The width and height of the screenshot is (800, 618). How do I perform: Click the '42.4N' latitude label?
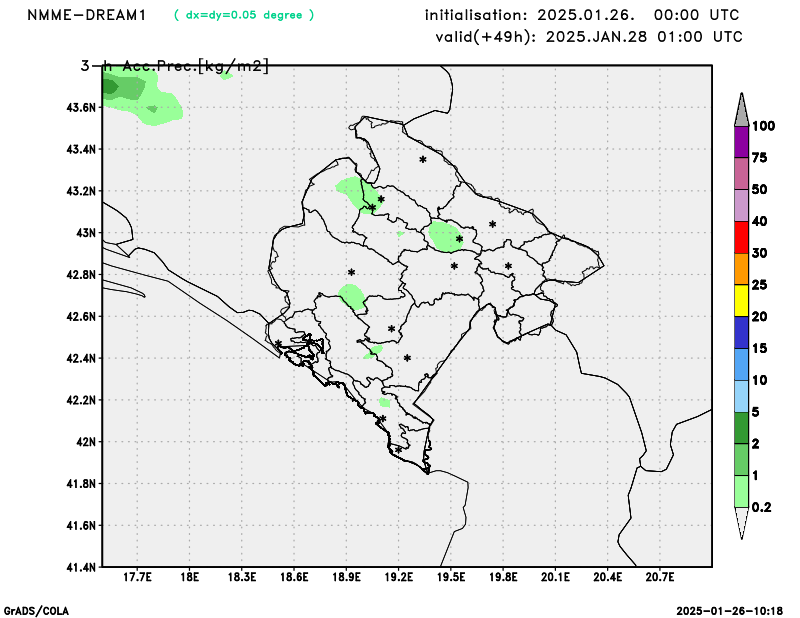tap(81, 358)
